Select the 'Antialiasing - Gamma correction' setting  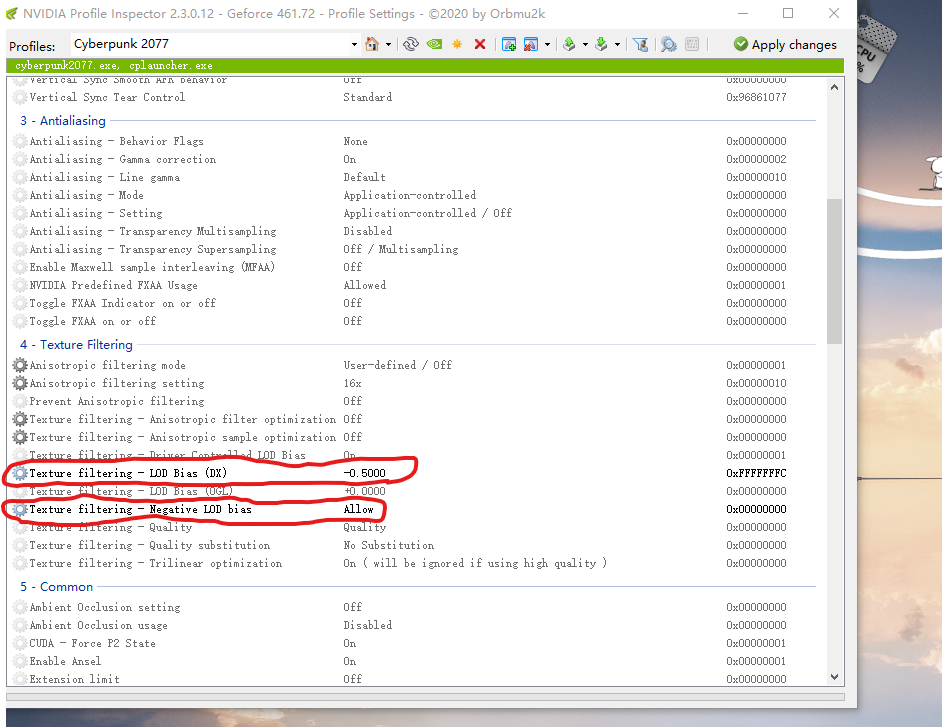(123, 159)
